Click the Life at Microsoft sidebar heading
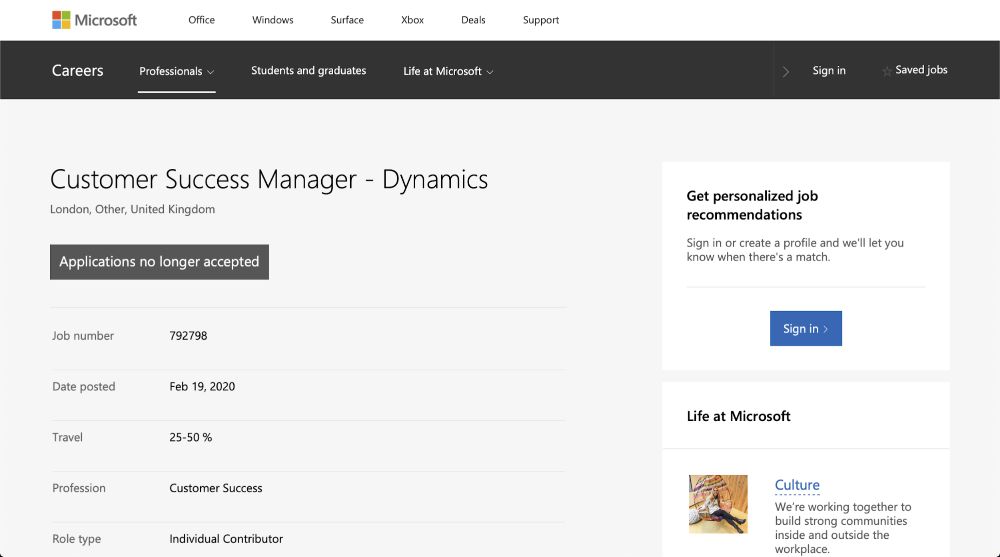This screenshot has height=557, width=1000. [739, 416]
